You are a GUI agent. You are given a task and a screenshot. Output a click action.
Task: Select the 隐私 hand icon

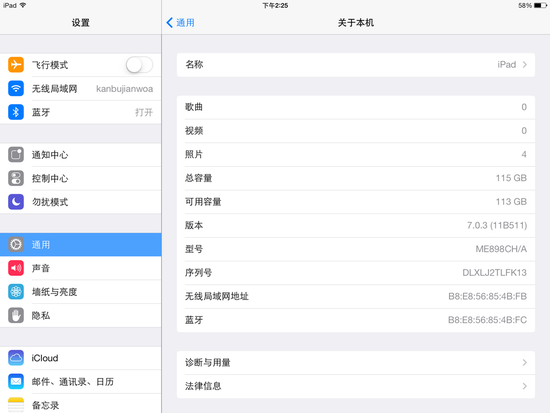(16, 315)
